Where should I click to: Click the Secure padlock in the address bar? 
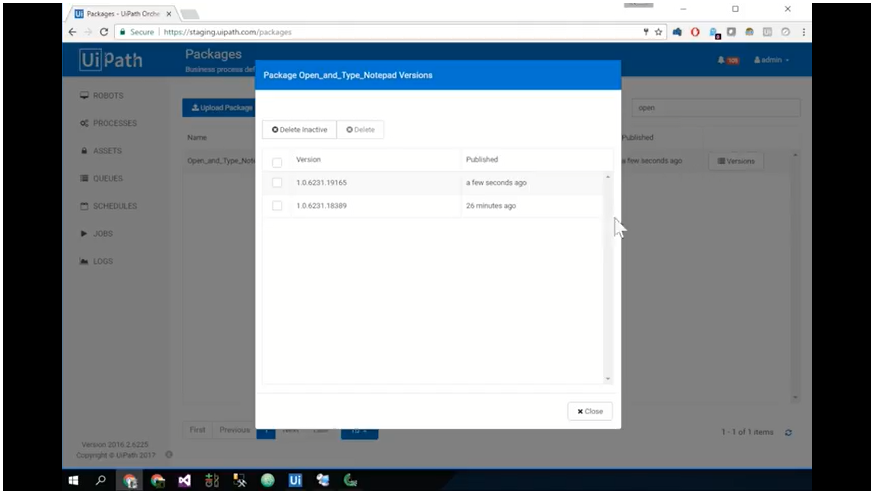coord(122,32)
